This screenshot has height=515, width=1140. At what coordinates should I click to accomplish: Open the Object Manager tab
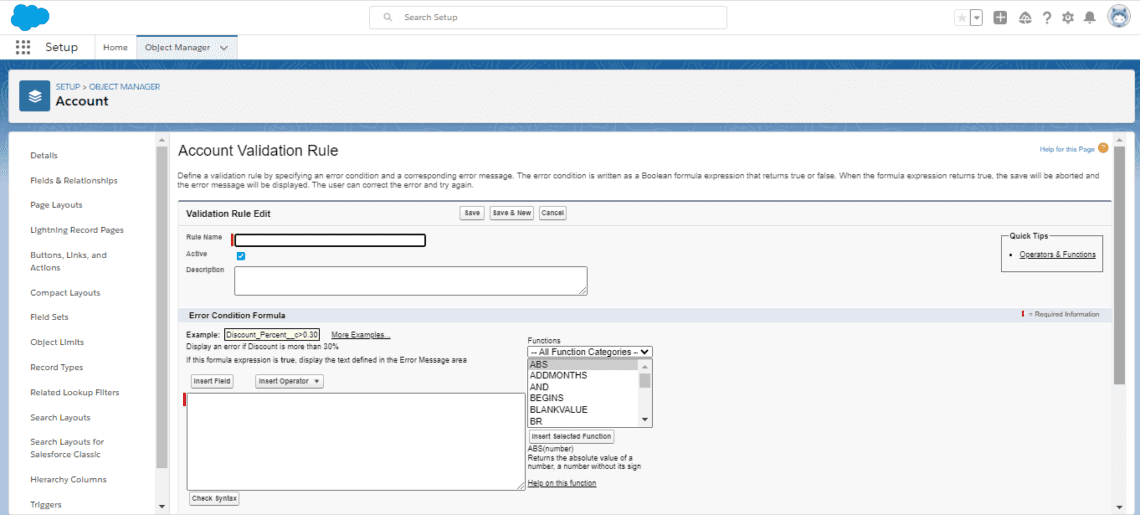177,47
